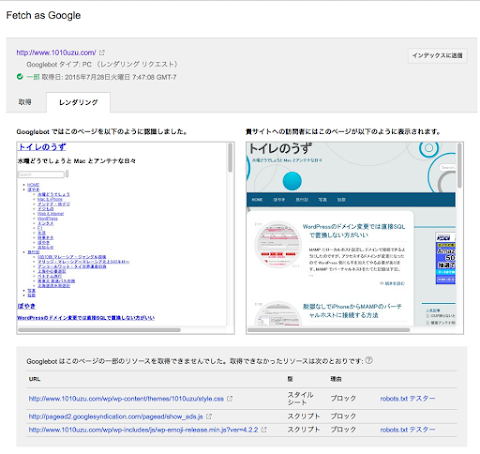The height and width of the screenshot is (454, 480).
Task: Click search field in Googlebot preview
Action: tap(41, 174)
